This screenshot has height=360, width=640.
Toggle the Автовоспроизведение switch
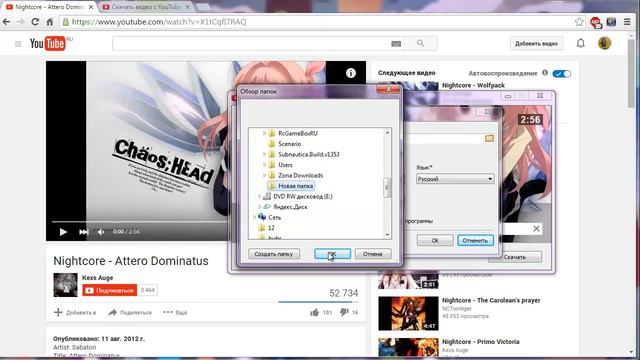click(562, 73)
